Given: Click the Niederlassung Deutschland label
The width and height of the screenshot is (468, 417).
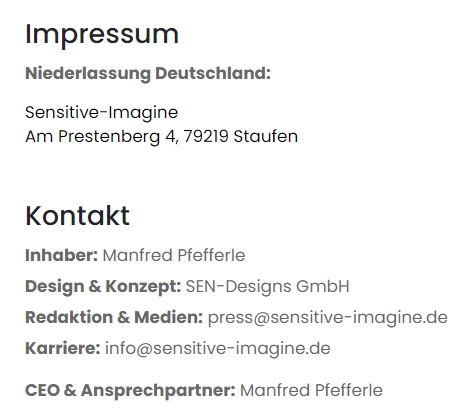Looking at the screenshot, I should tap(148, 74).
